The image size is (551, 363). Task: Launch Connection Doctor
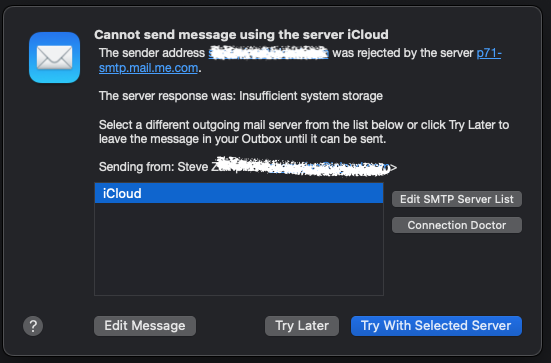[x=456, y=225]
